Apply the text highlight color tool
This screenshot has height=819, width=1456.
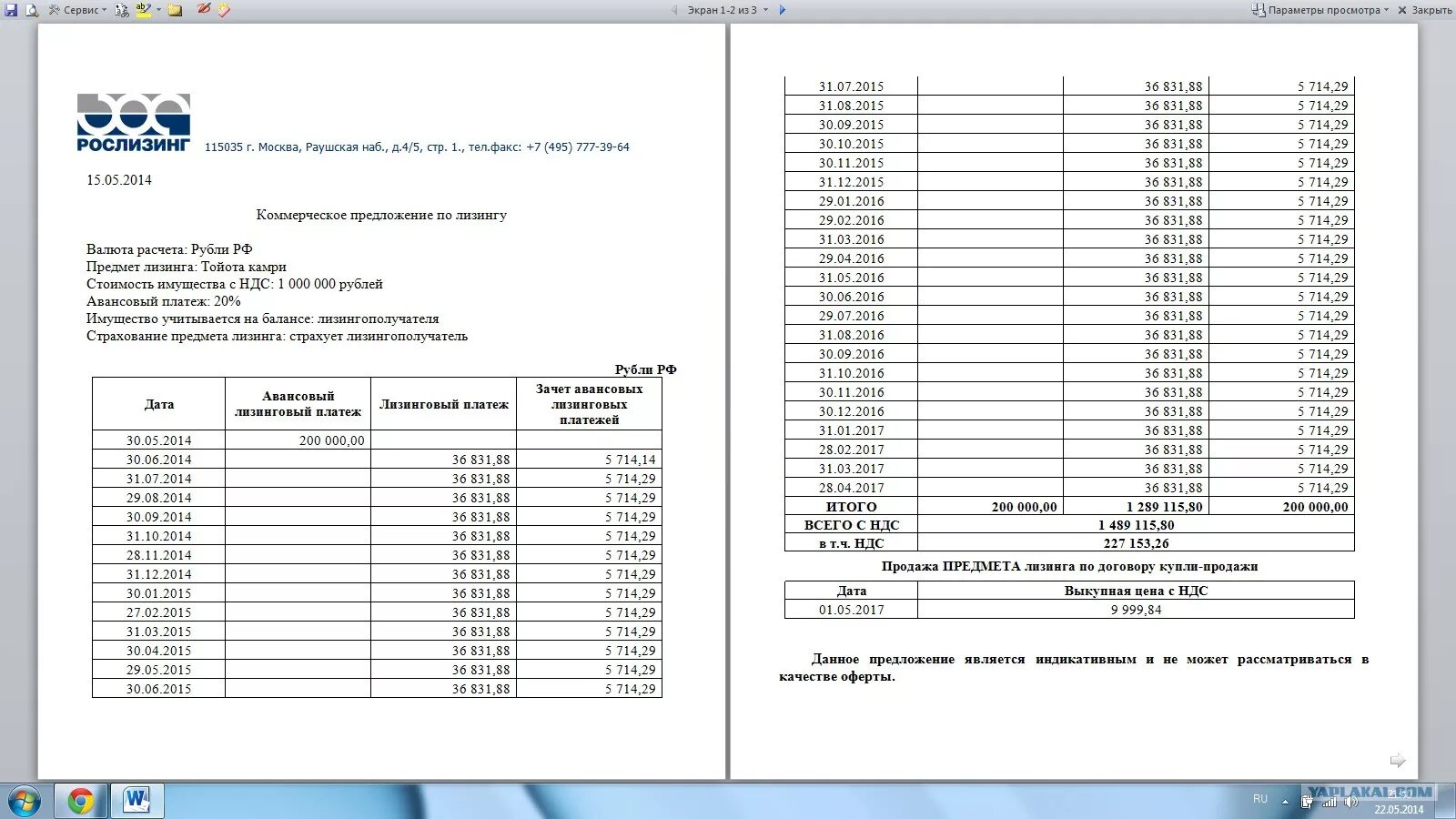pyautogui.click(x=144, y=10)
